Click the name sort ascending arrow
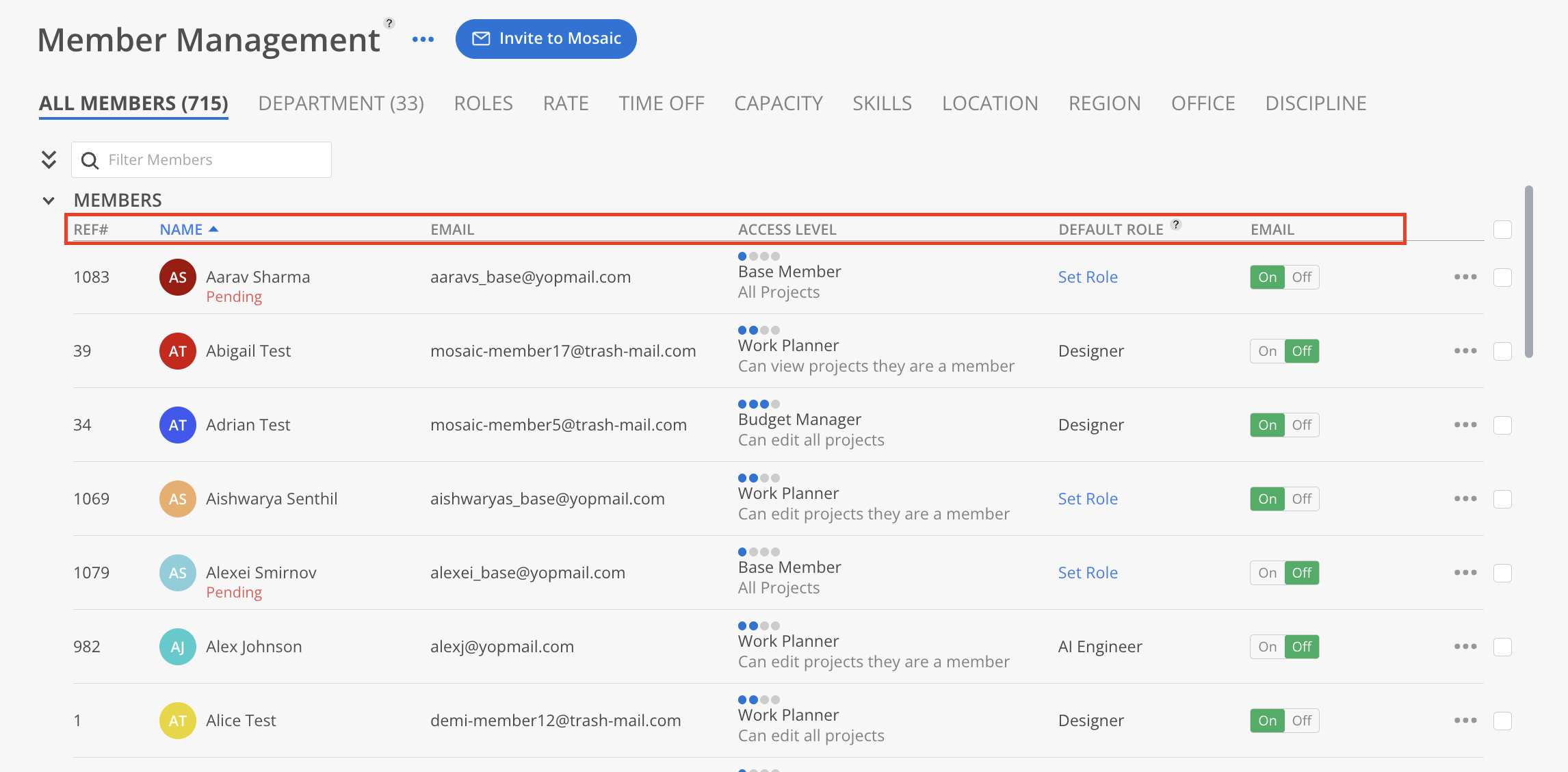 coord(213,229)
